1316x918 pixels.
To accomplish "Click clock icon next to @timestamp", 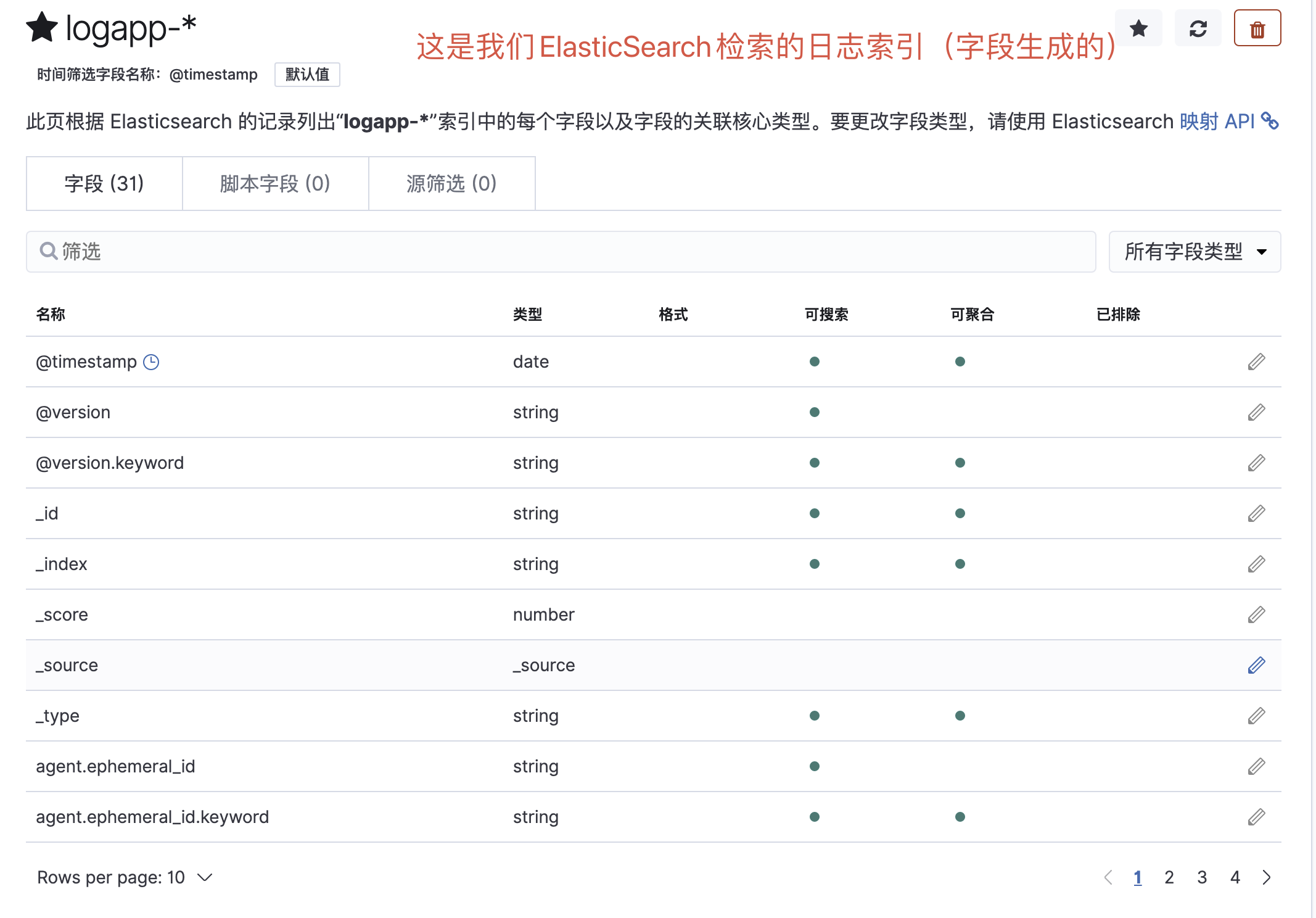I will [151, 362].
